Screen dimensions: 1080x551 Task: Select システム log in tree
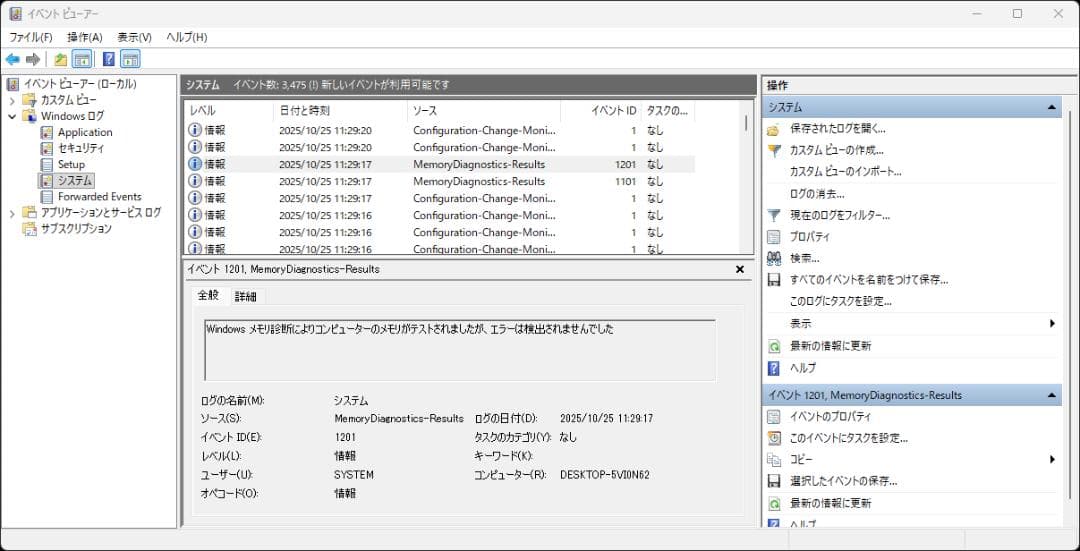pyautogui.click(x=74, y=180)
